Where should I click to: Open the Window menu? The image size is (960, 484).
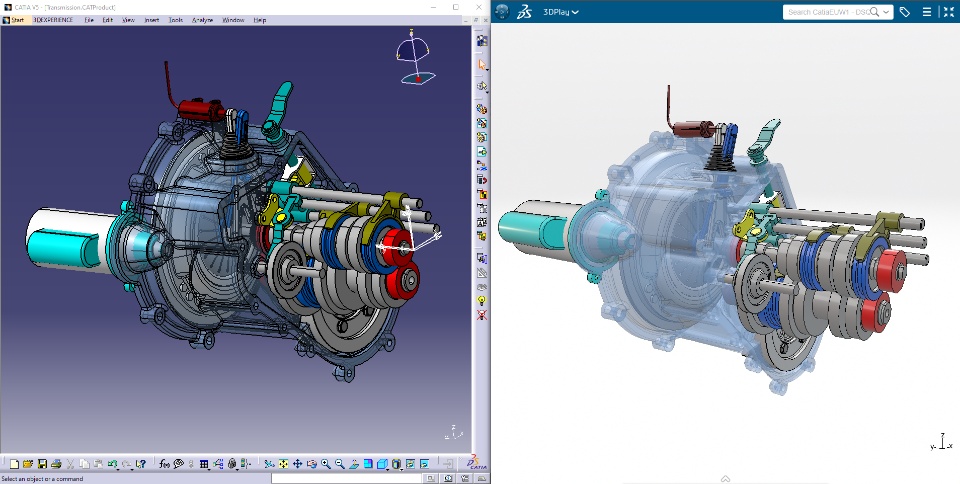tap(233, 20)
